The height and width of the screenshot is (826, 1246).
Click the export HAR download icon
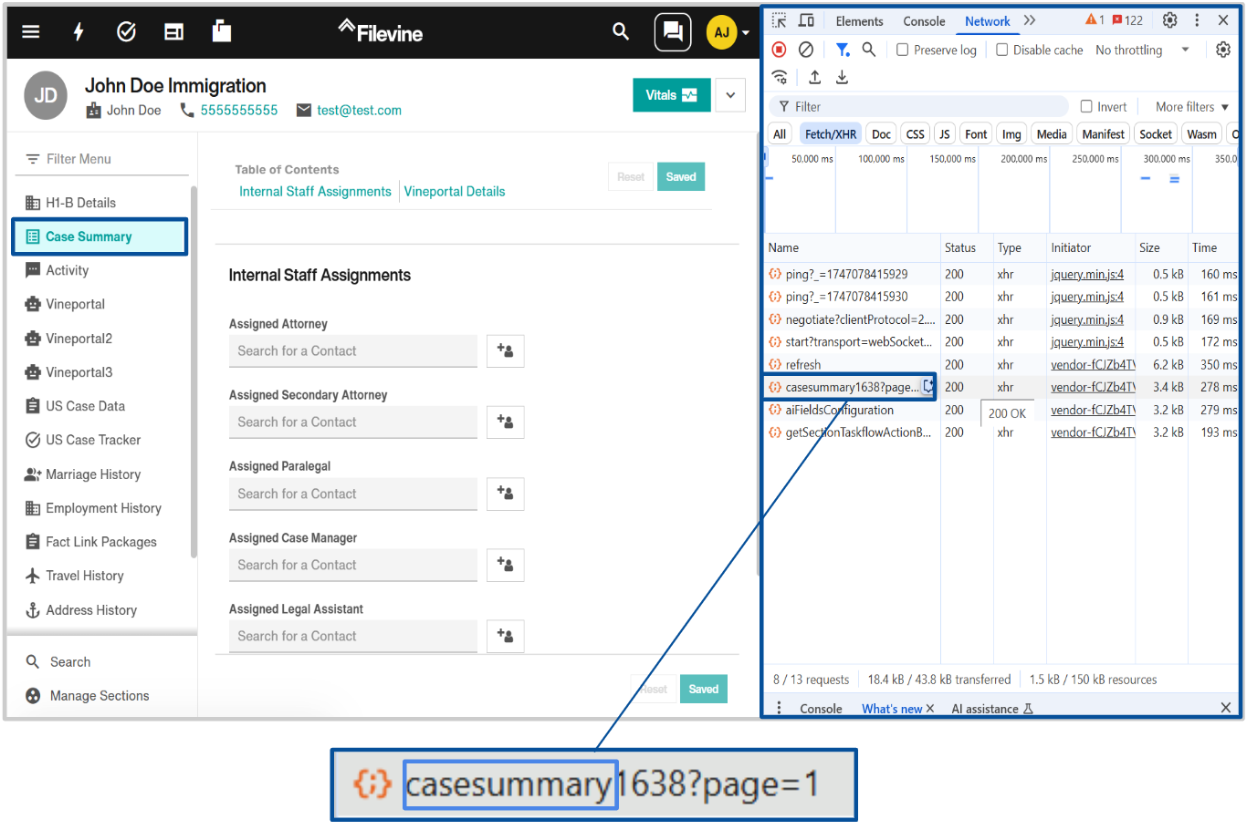842,78
